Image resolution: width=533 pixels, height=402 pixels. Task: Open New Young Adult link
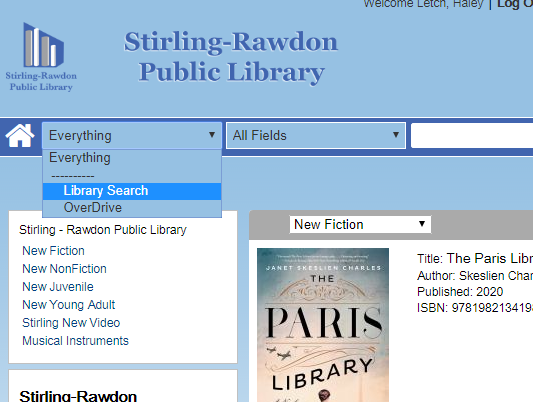pos(69,305)
